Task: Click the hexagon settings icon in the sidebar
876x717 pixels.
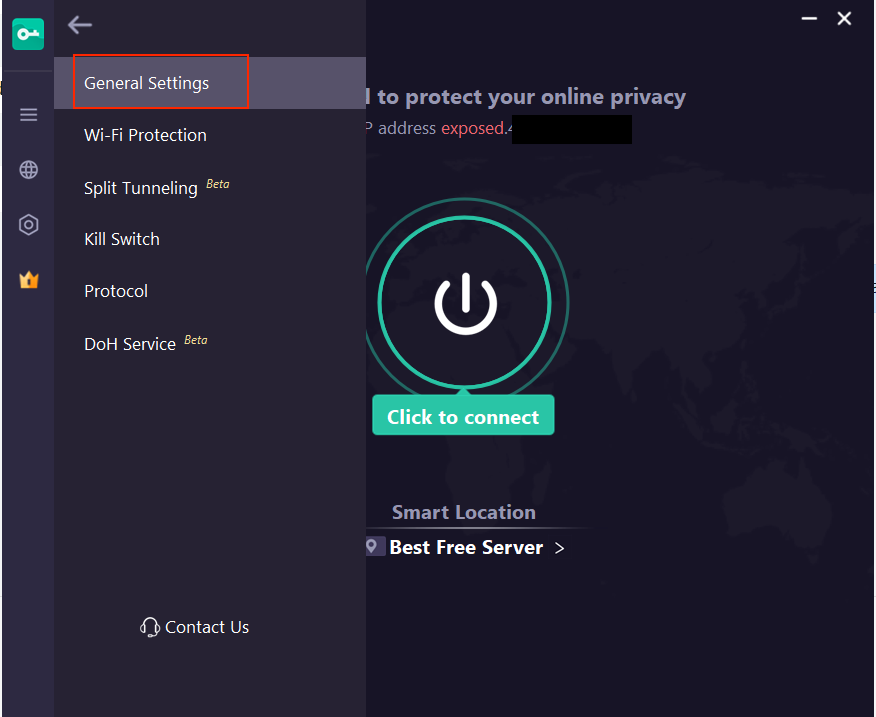Action: pos(28,225)
